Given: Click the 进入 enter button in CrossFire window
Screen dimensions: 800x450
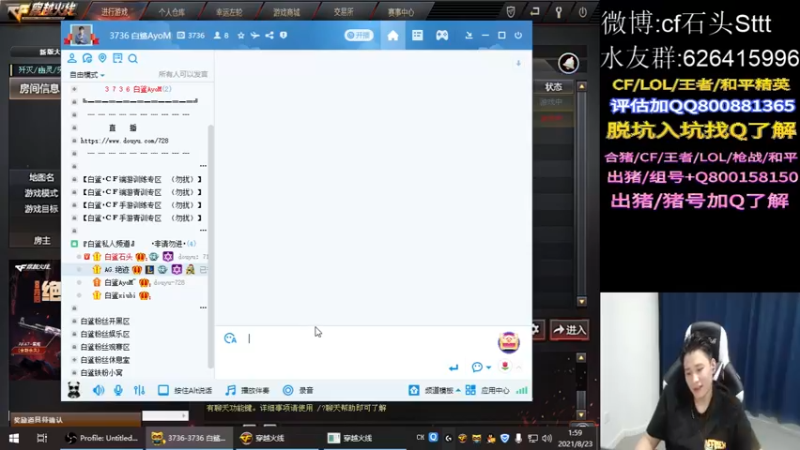Looking at the screenshot, I should [569, 330].
